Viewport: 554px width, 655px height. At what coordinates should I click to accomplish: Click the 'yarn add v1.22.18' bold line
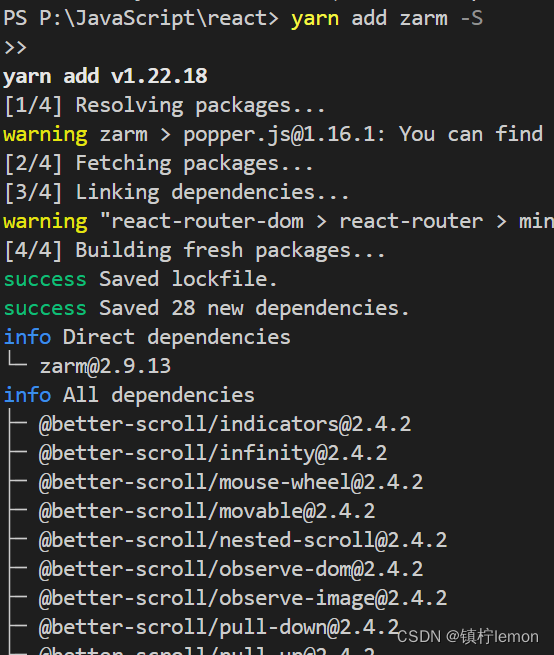105,77
